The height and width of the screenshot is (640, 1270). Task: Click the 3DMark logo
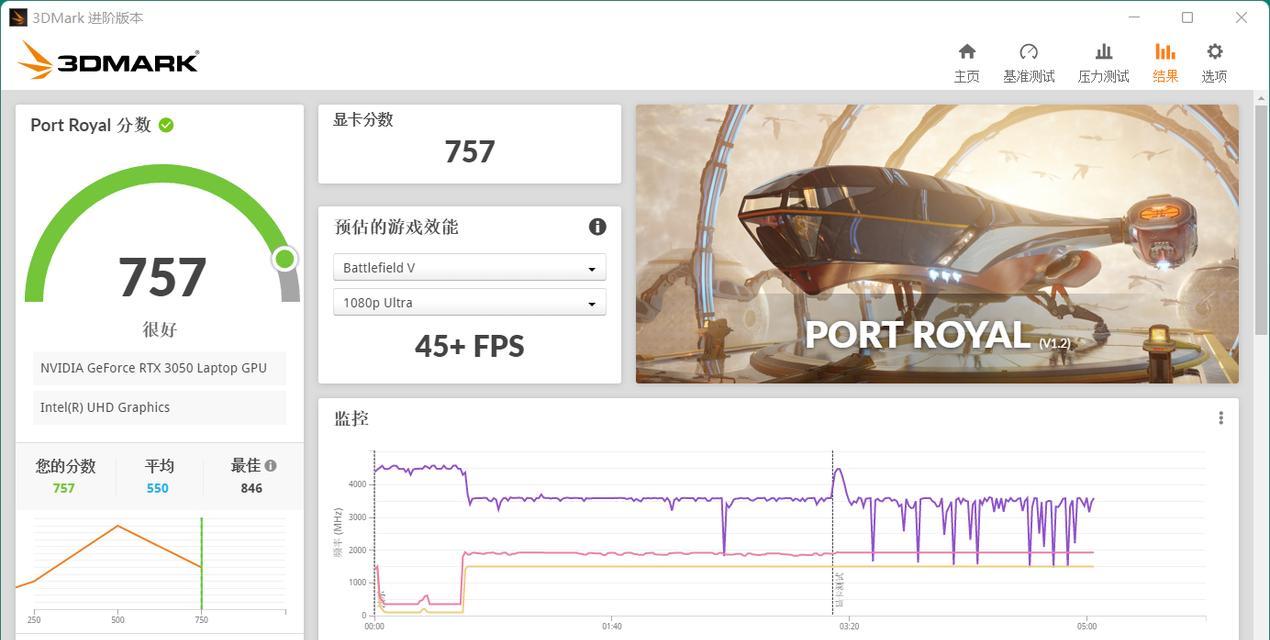108,60
